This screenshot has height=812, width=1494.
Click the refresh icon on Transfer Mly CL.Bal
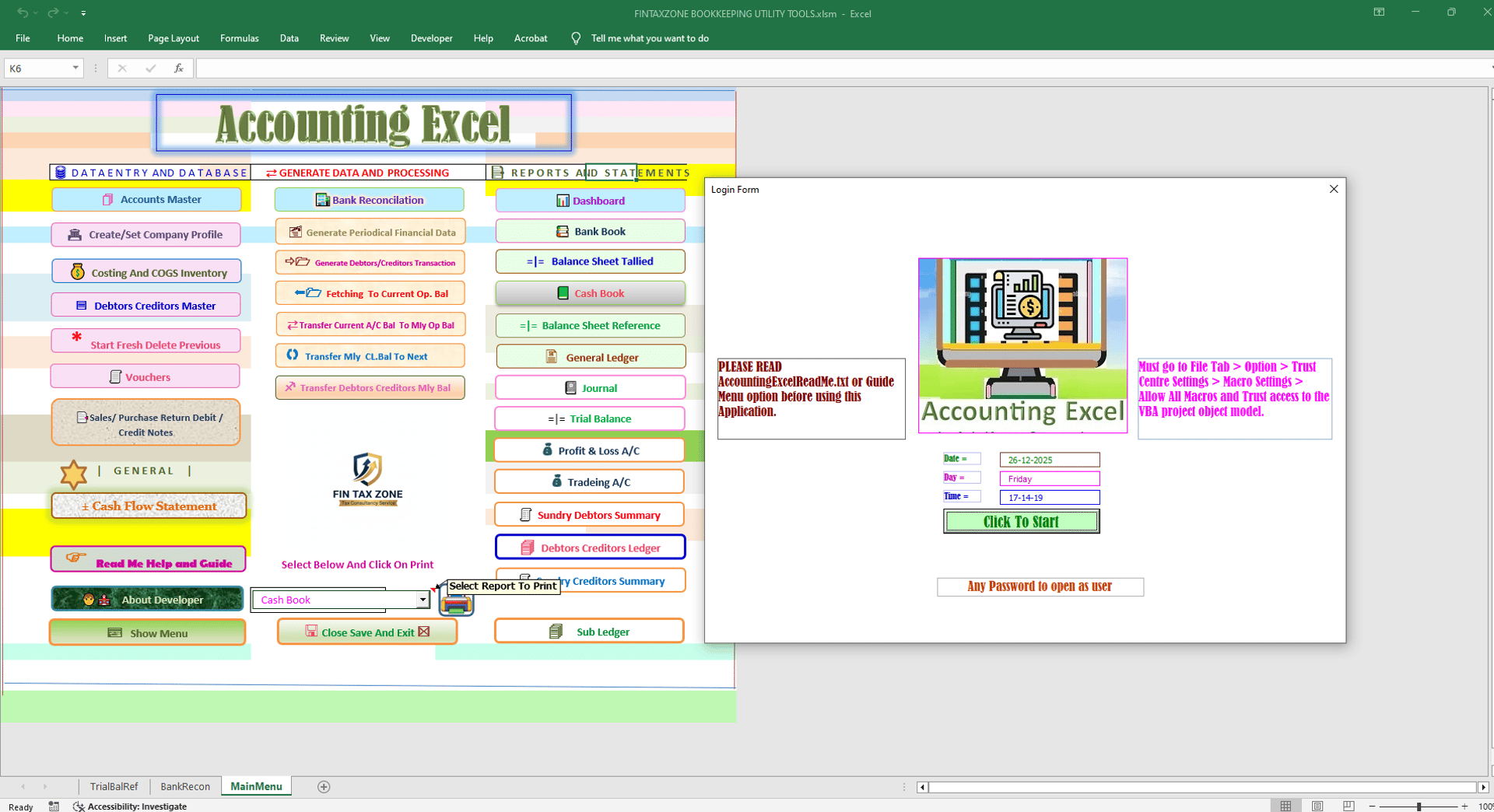292,355
